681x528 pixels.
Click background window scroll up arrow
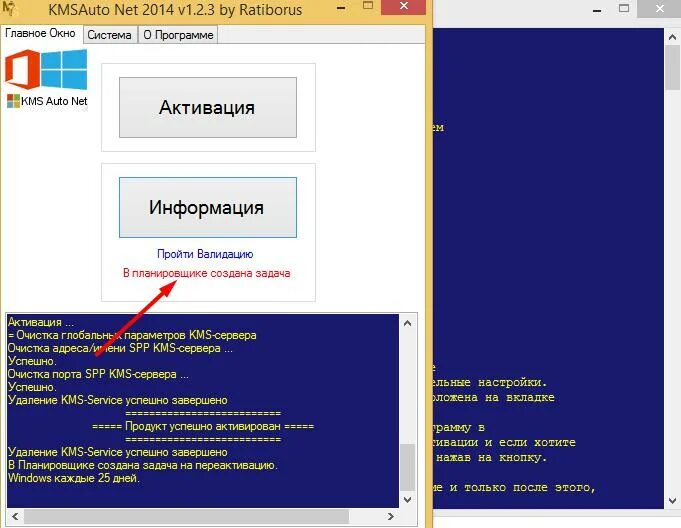[672, 37]
